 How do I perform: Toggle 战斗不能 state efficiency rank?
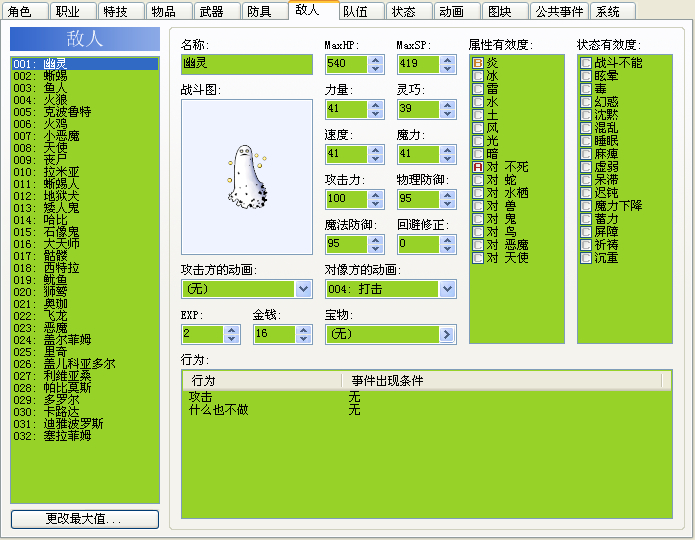586,63
